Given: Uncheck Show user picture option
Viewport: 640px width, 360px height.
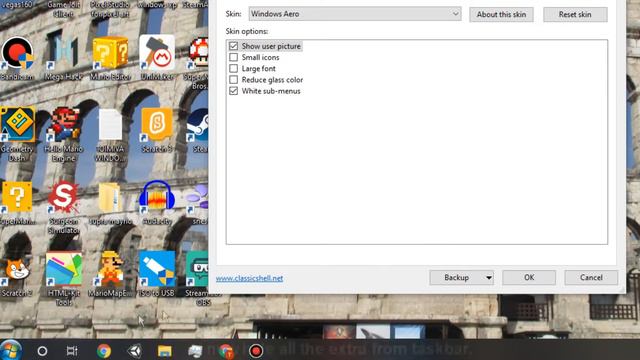Looking at the screenshot, I should tap(233, 46).
